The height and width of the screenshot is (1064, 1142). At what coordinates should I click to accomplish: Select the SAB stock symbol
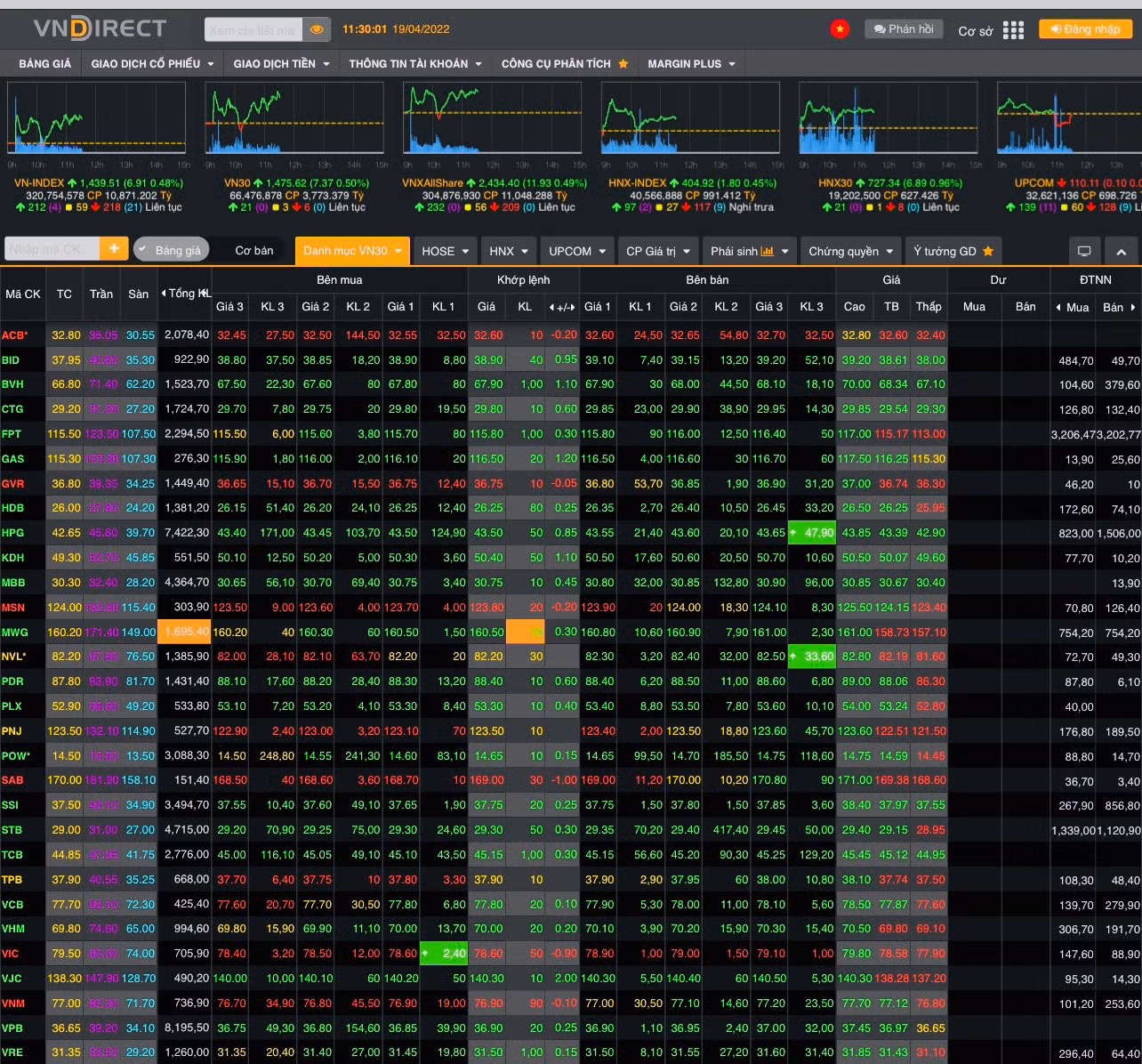coord(12,780)
